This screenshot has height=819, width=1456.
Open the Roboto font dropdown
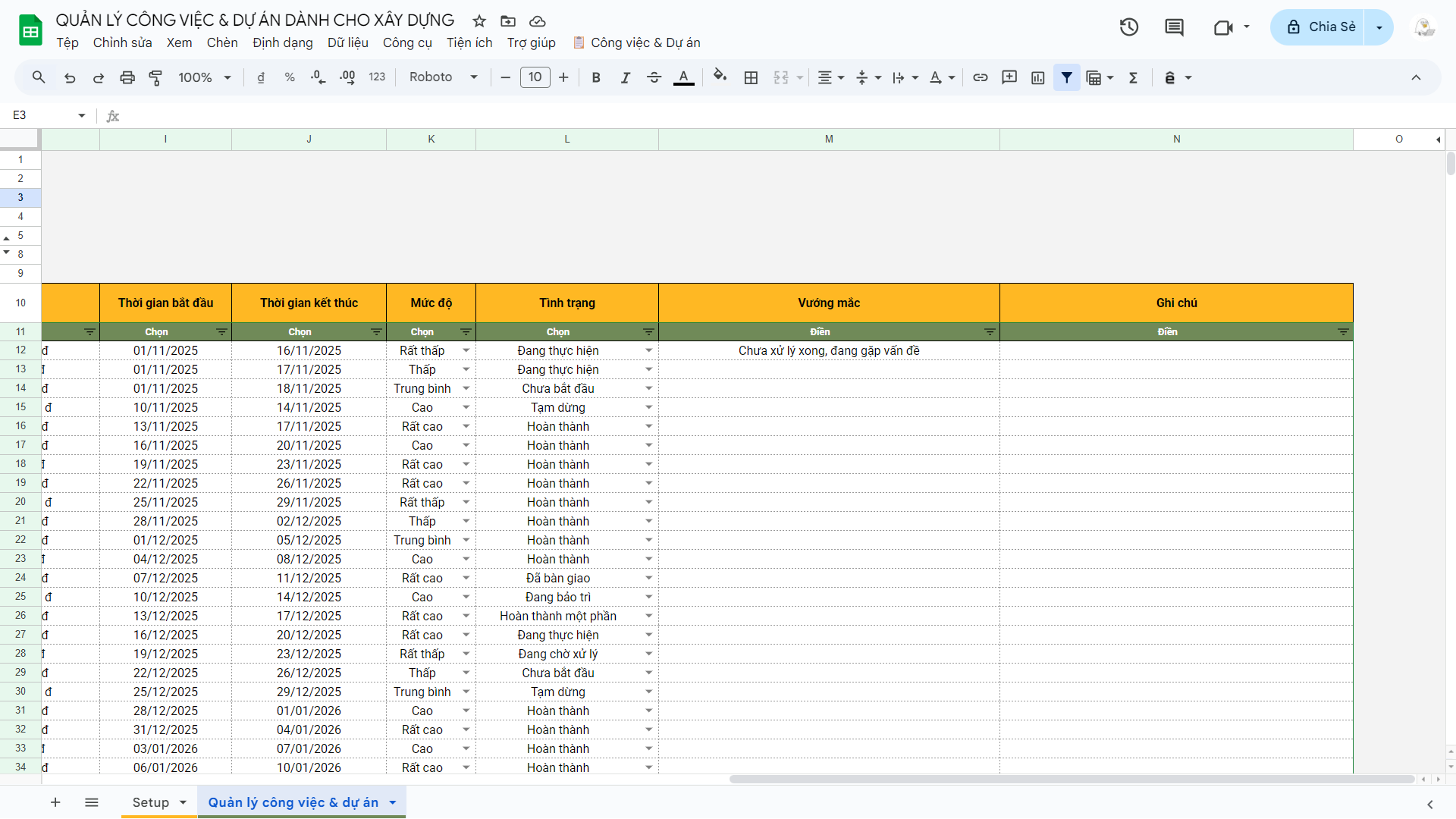pos(443,77)
